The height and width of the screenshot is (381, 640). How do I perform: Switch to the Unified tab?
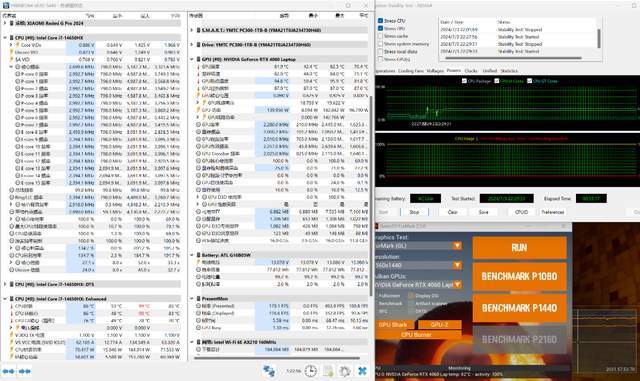point(490,71)
